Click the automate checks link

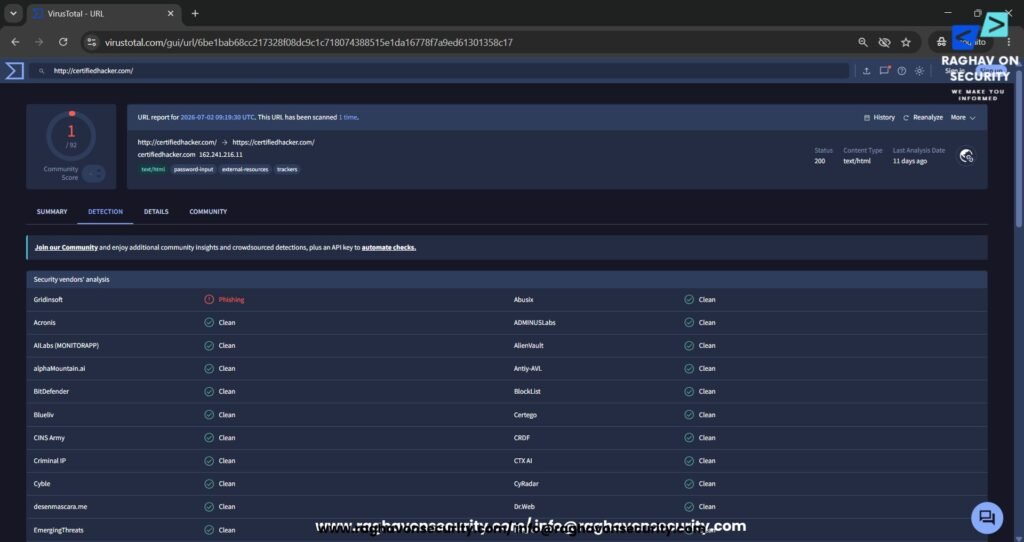pos(389,247)
